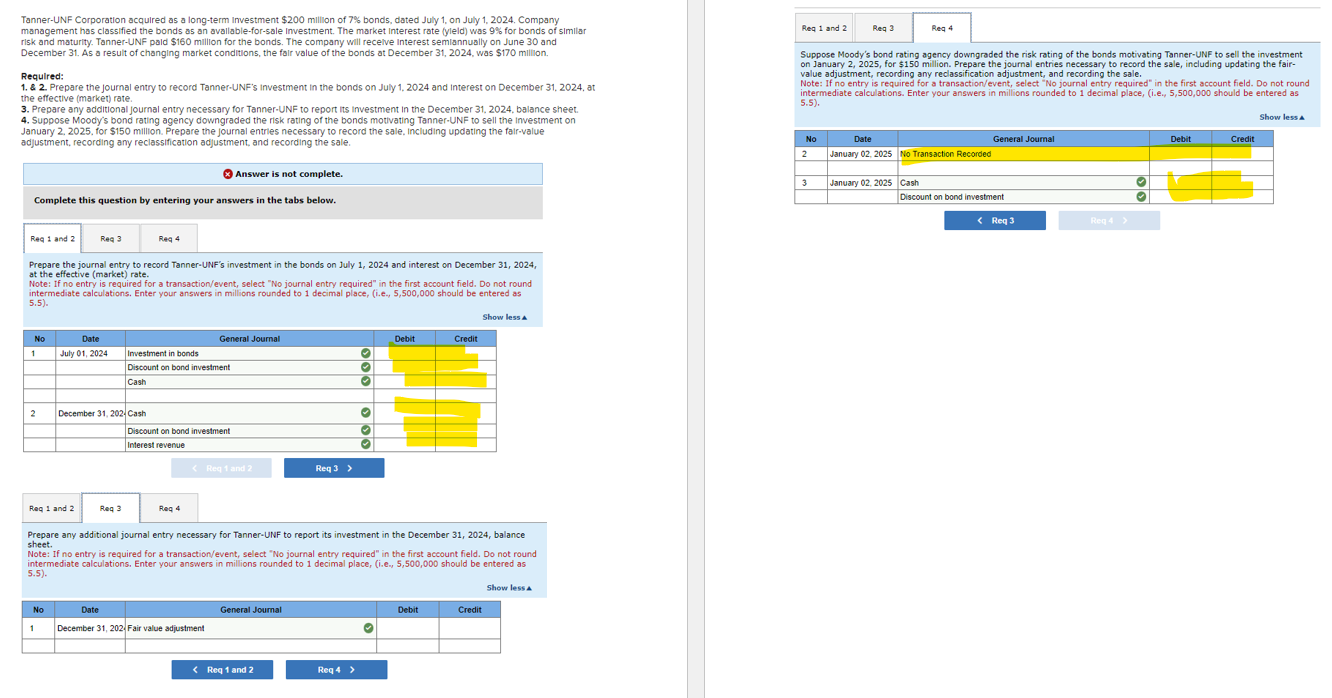Collapse Req 4 instructions with 'Show less'

(x=1282, y=117)
